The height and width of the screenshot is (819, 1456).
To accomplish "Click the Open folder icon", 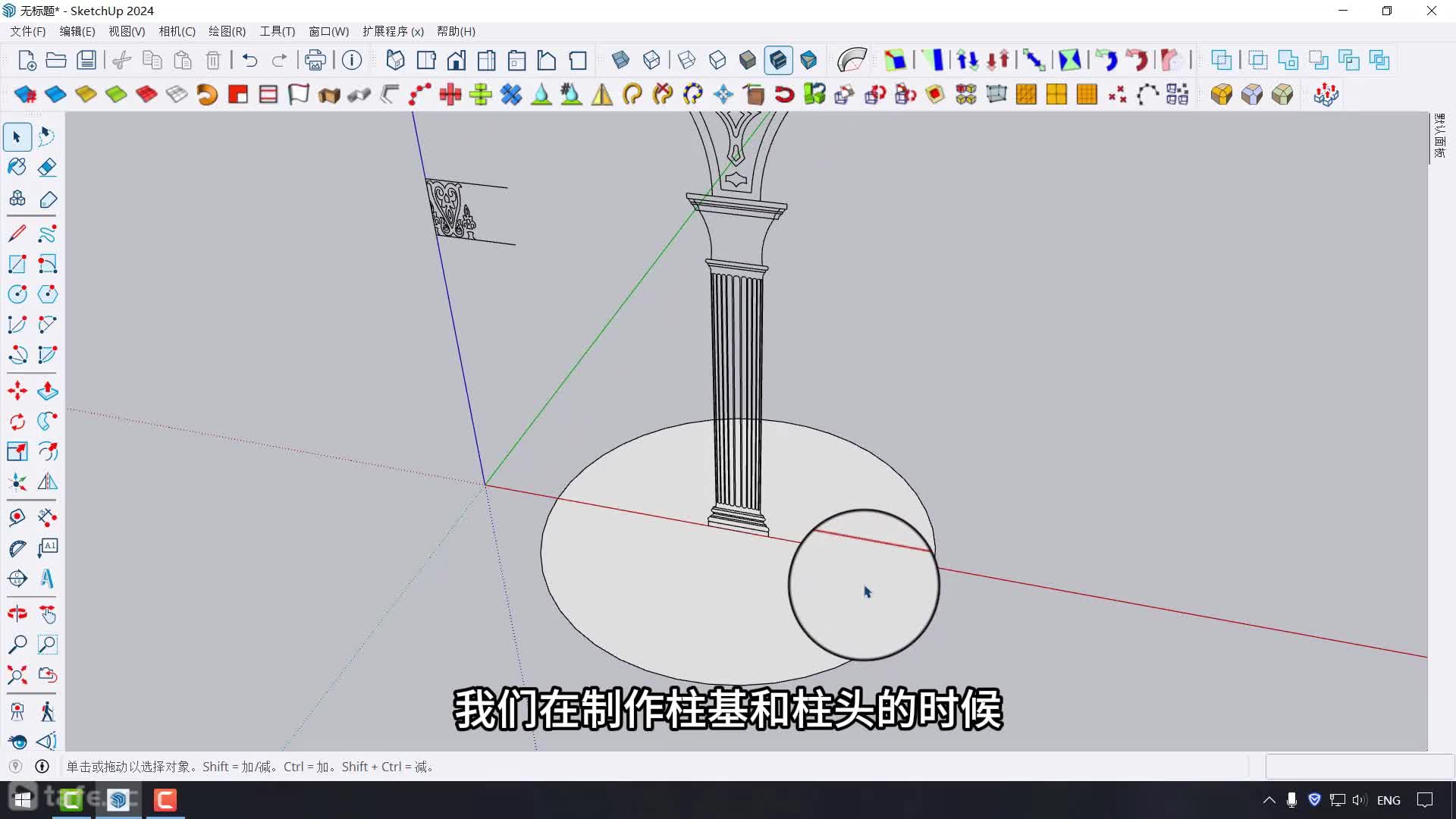I will pyautogui.click(x=56, y=60).
